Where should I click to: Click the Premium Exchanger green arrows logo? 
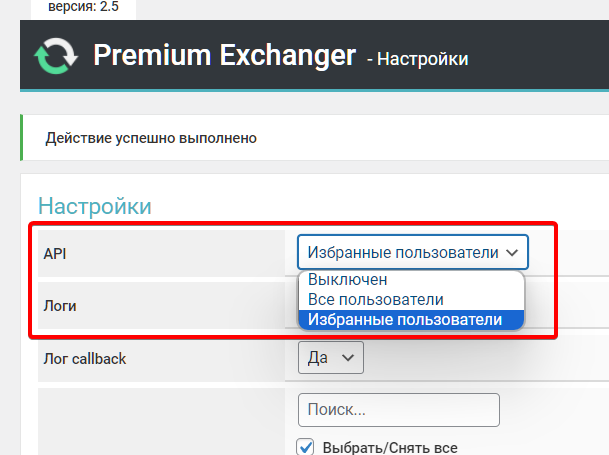pyautogui.click(x=55, y=58)
